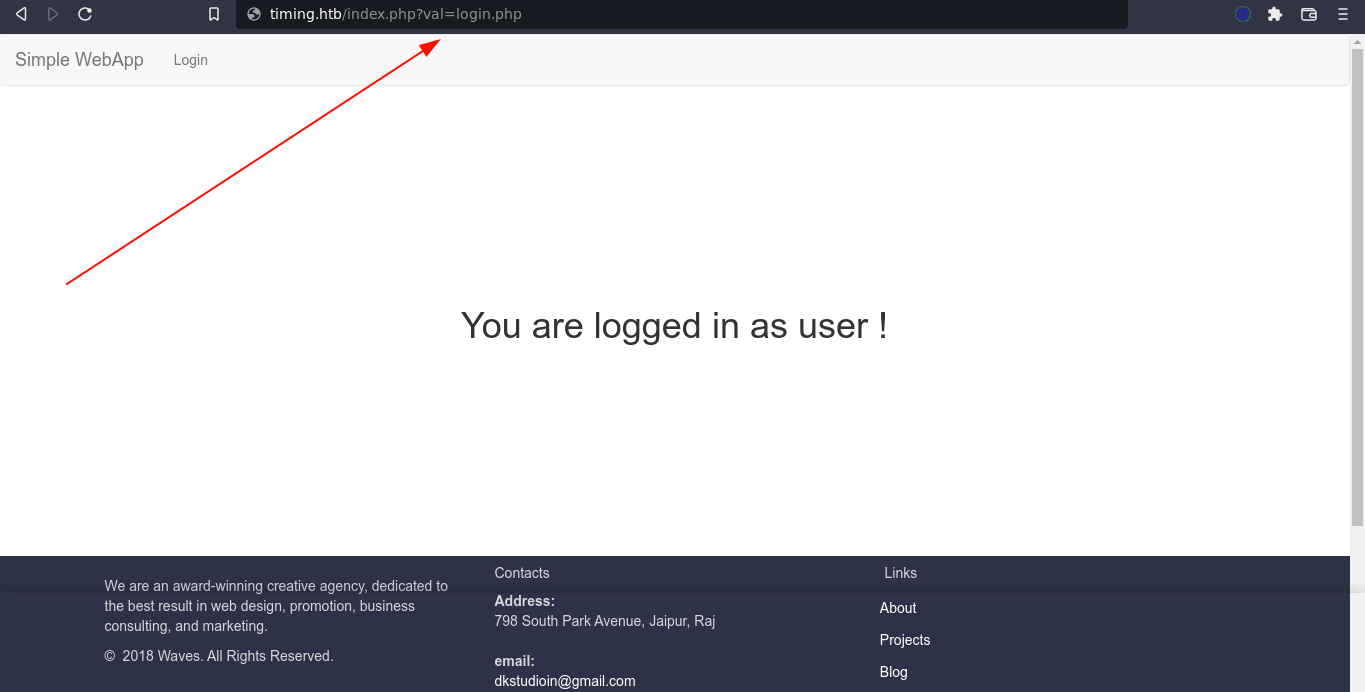Click the Contacts footer heading
The image size is (1365, 692).
coord(522,573)
